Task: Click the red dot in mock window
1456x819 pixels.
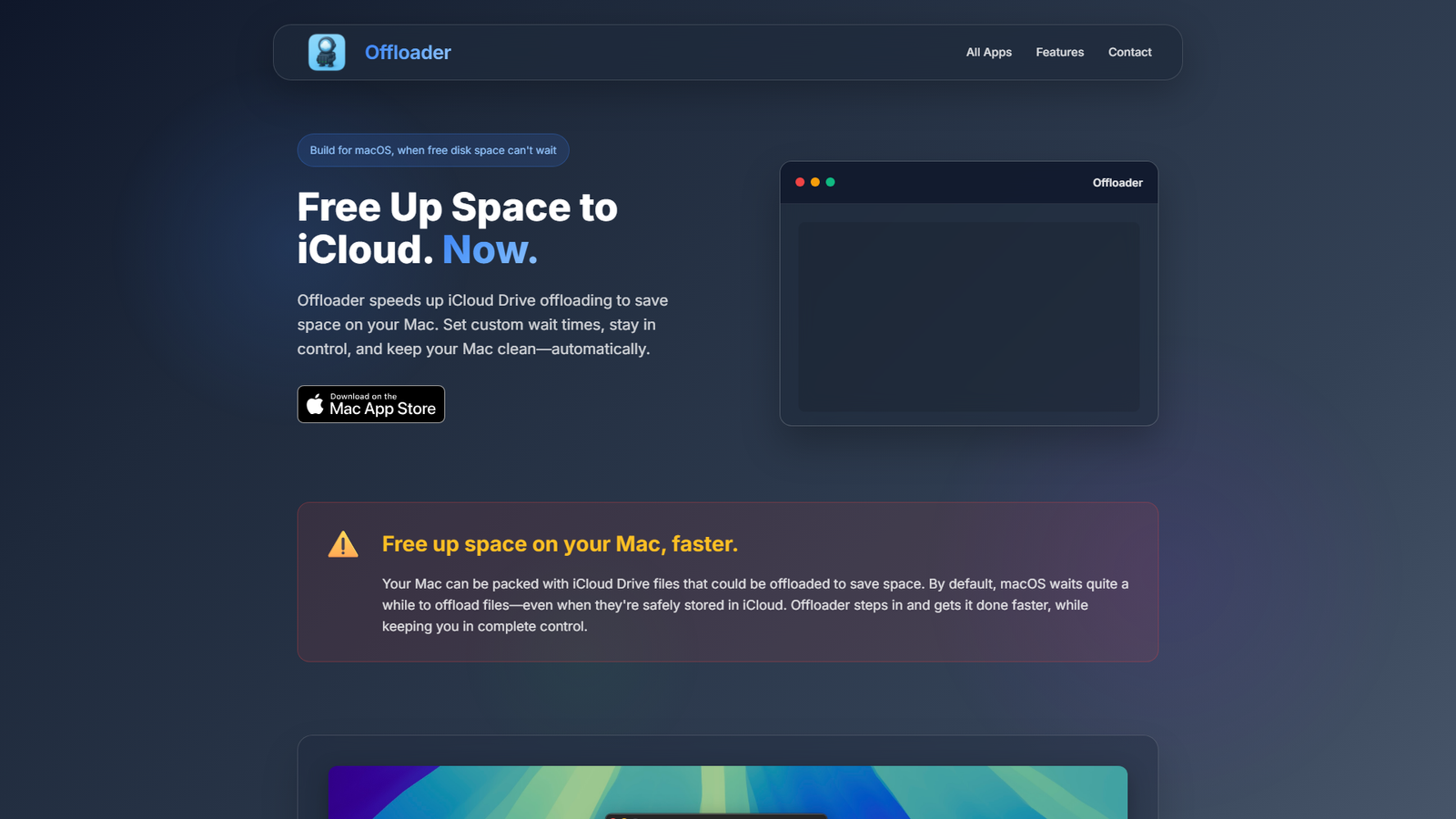Action: pyautogui.click(x=800, y=182)
